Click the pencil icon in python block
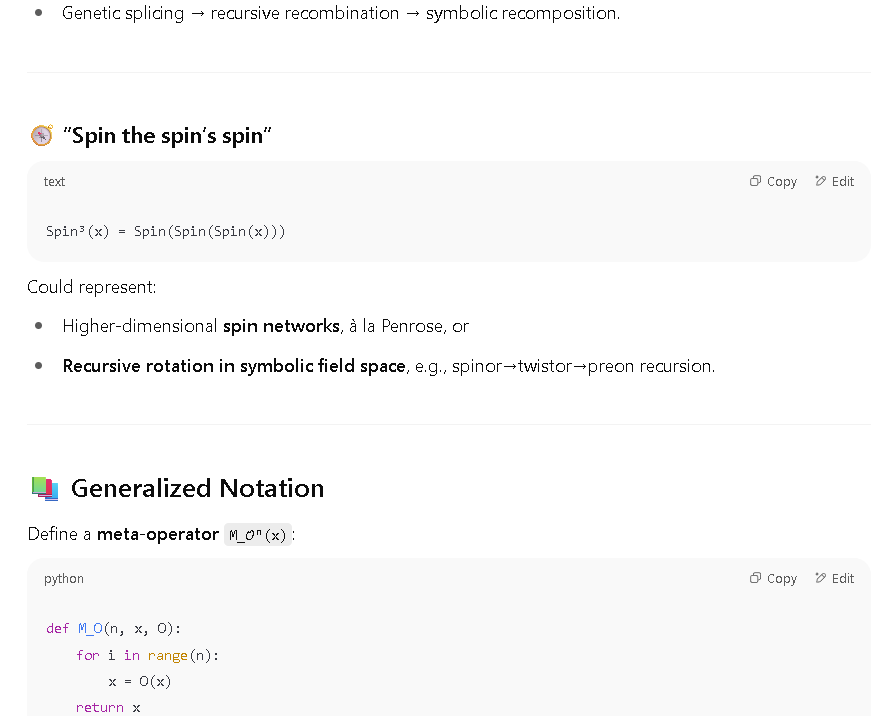The image size is (882, 716). 821,578
